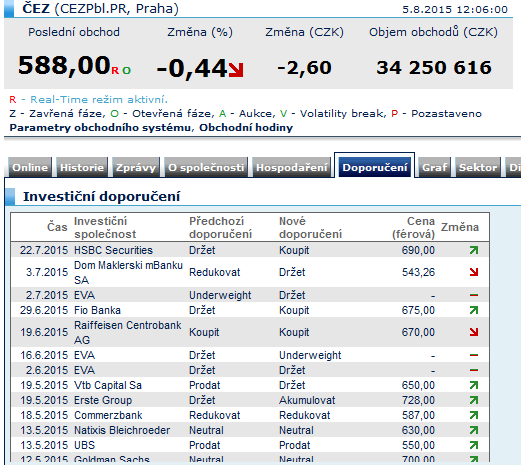Click the green up arrow in Vtb Capital row
Viewport: 521px width, 465px height.
(474, 385)
